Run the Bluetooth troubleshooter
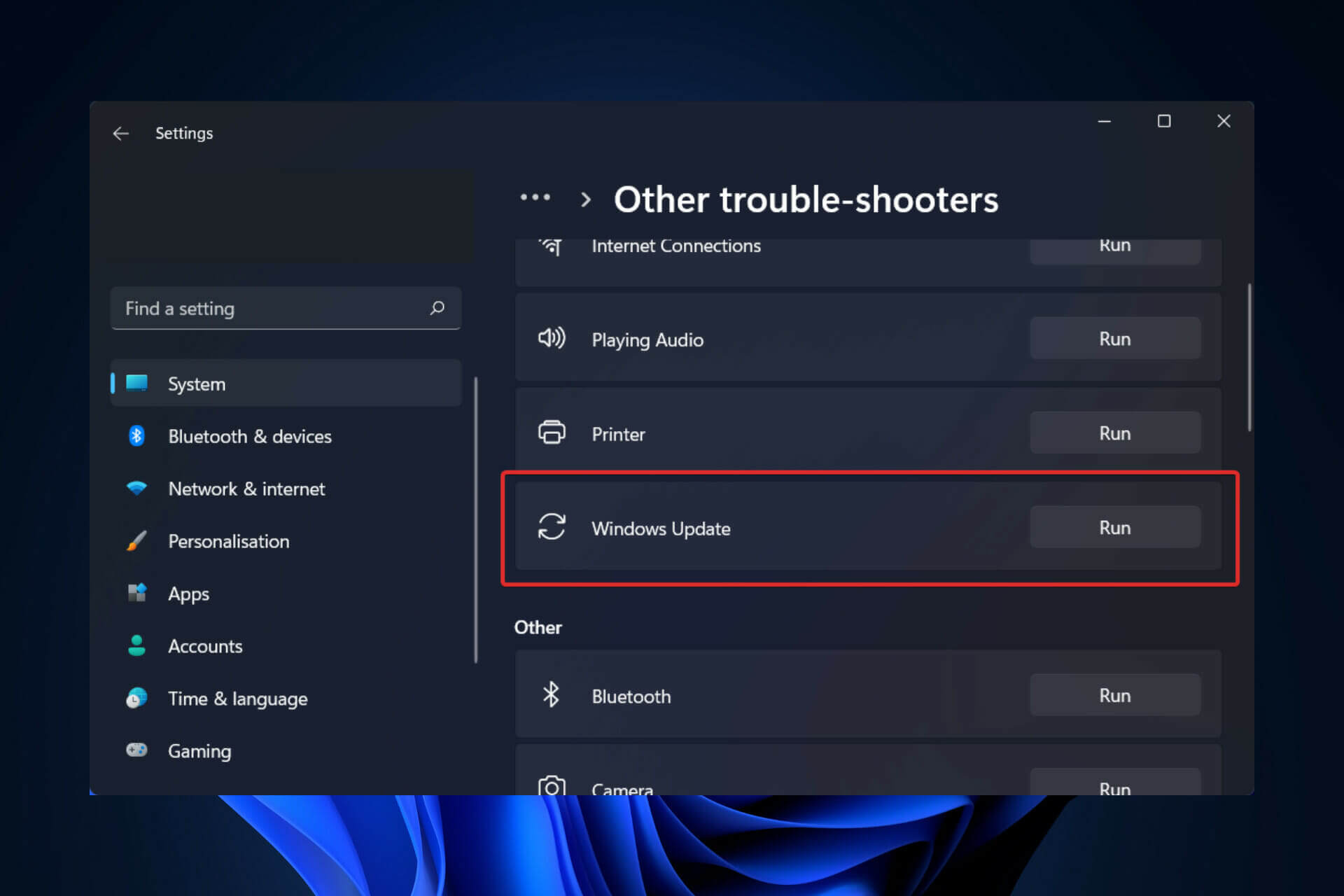The width and height of the screenshot is (1344, 896). coord(1115,696)
